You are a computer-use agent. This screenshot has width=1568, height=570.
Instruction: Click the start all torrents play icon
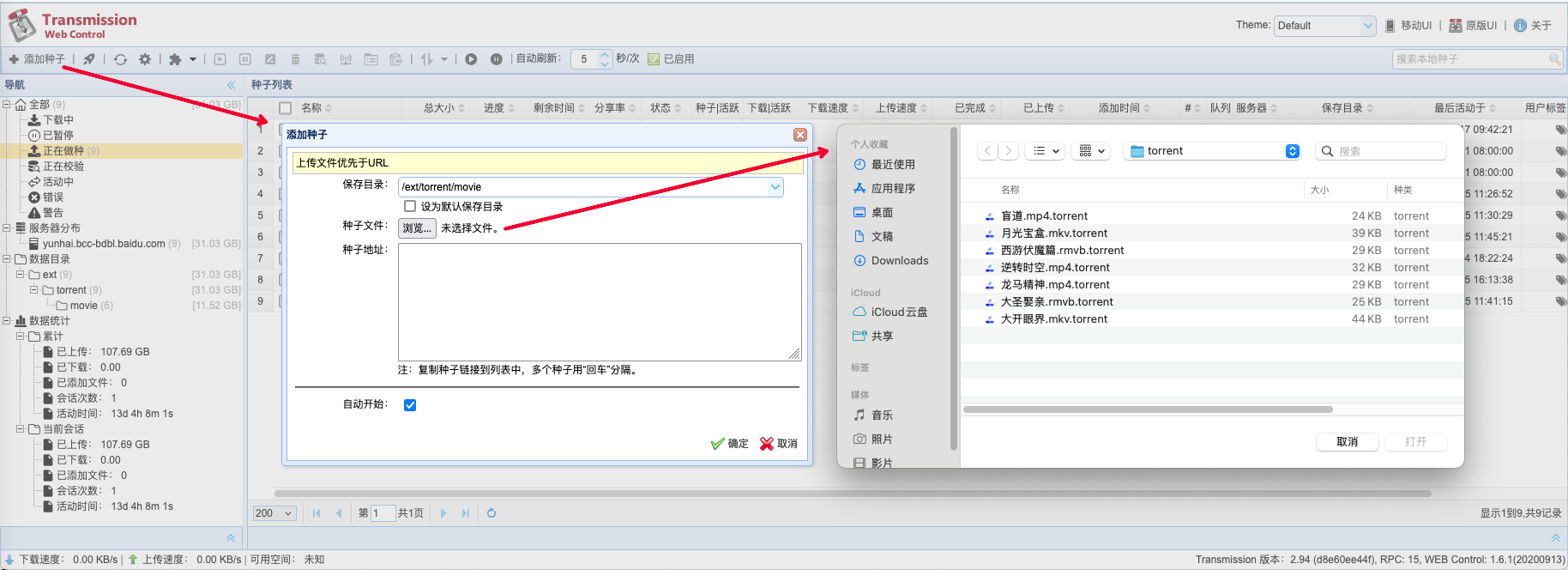[x=471, y=59]
